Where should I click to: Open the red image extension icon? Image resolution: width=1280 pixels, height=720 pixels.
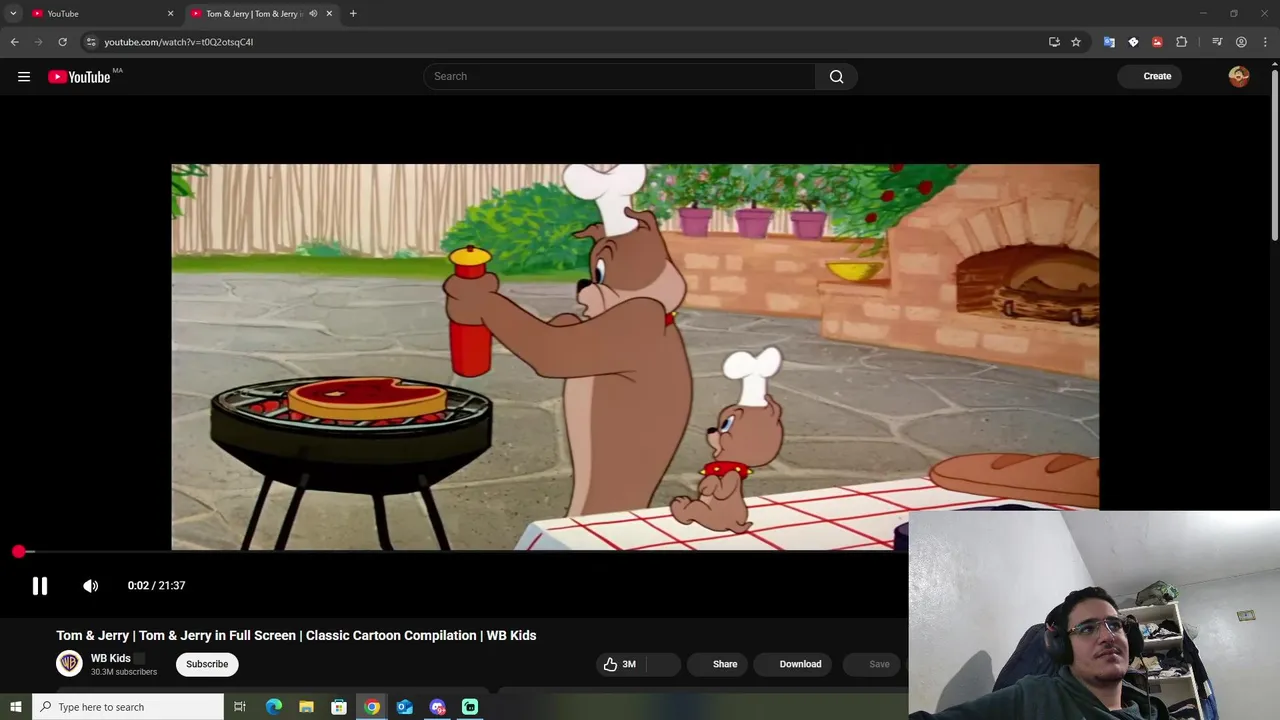pyautogui.click(x=1157, y=42)
